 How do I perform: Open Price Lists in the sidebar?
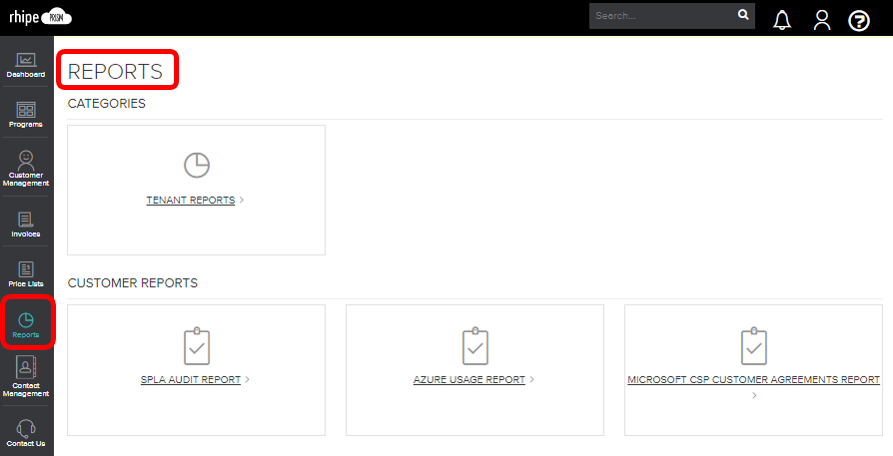pyautogui.click(x=26, y=274)
